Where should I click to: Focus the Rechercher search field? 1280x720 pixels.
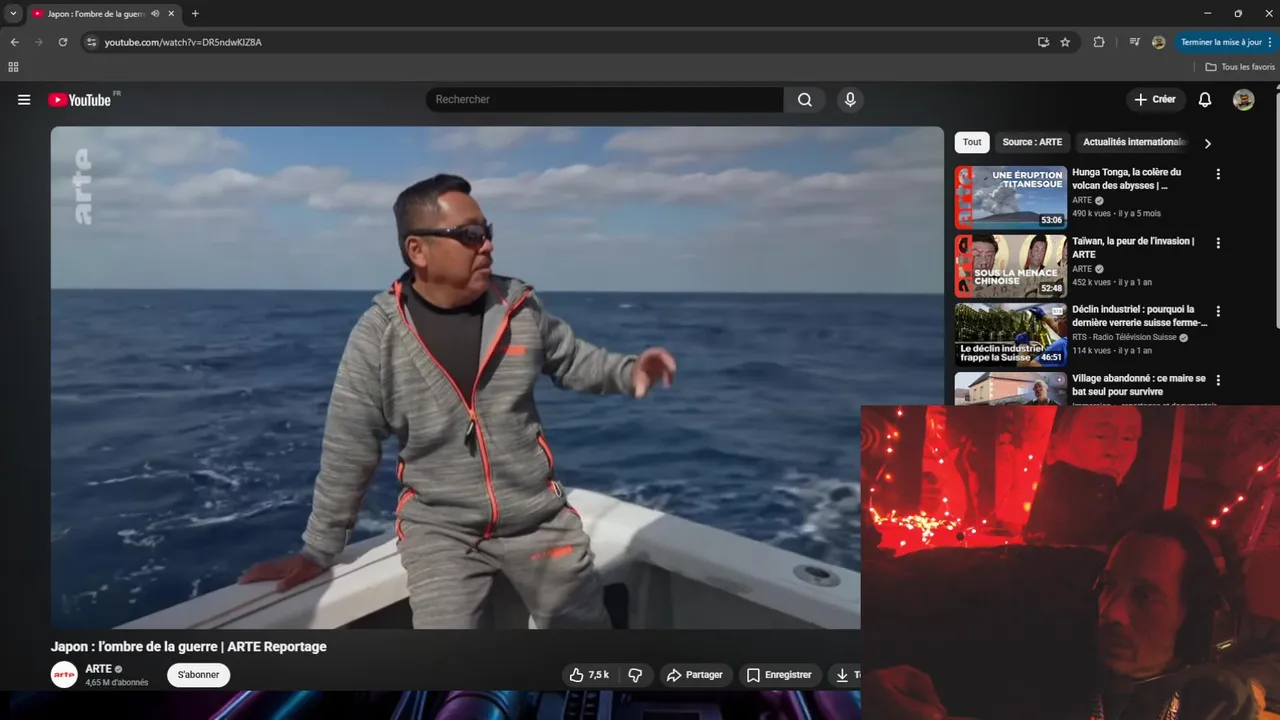pos(605,100)
